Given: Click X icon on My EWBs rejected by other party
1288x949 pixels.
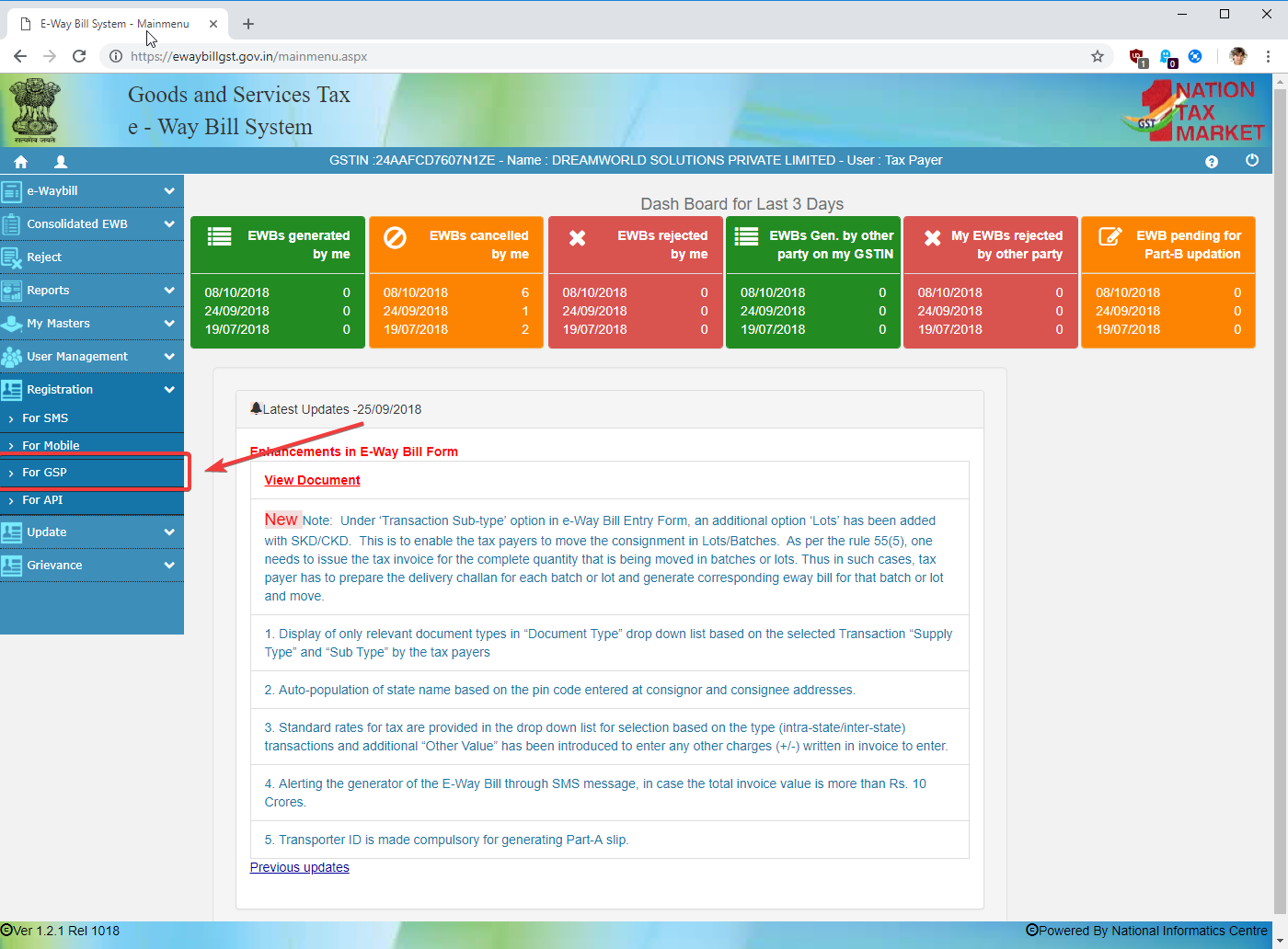Looking at the screenshot, I should coord(932,238).
